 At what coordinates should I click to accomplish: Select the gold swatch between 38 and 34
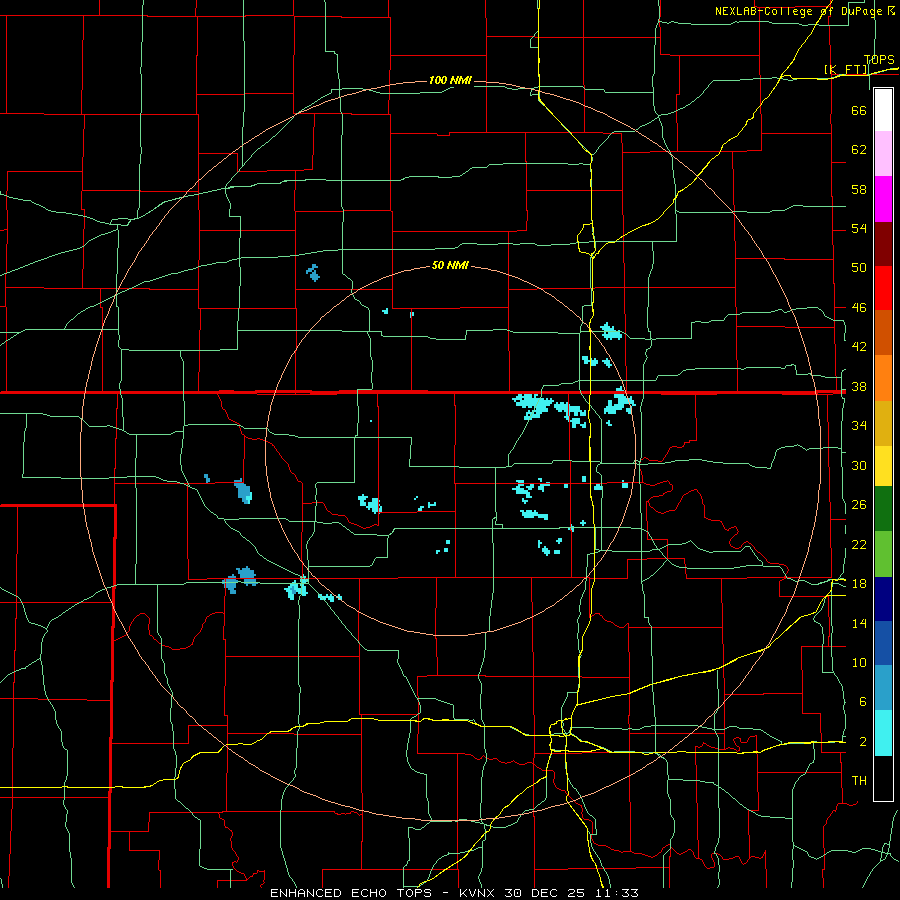(x=883, y=423)
